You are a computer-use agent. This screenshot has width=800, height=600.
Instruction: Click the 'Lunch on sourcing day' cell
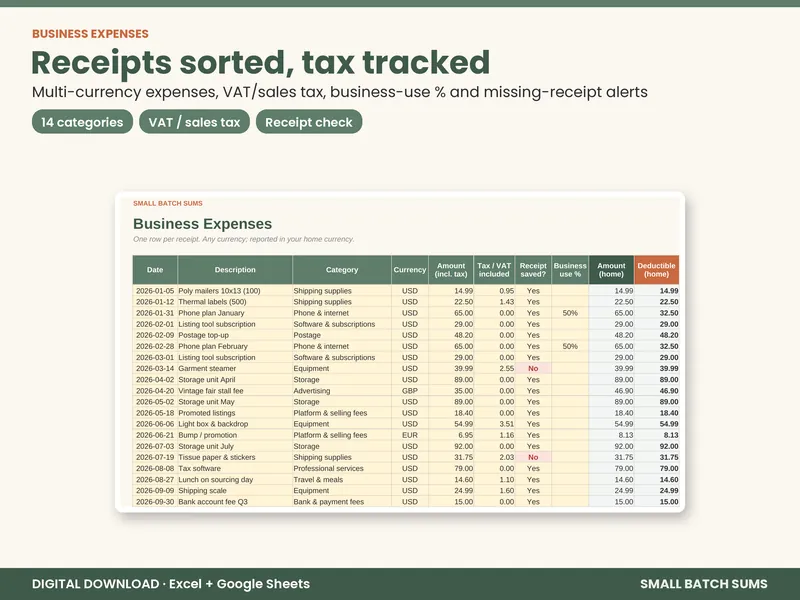coord(235,480)
